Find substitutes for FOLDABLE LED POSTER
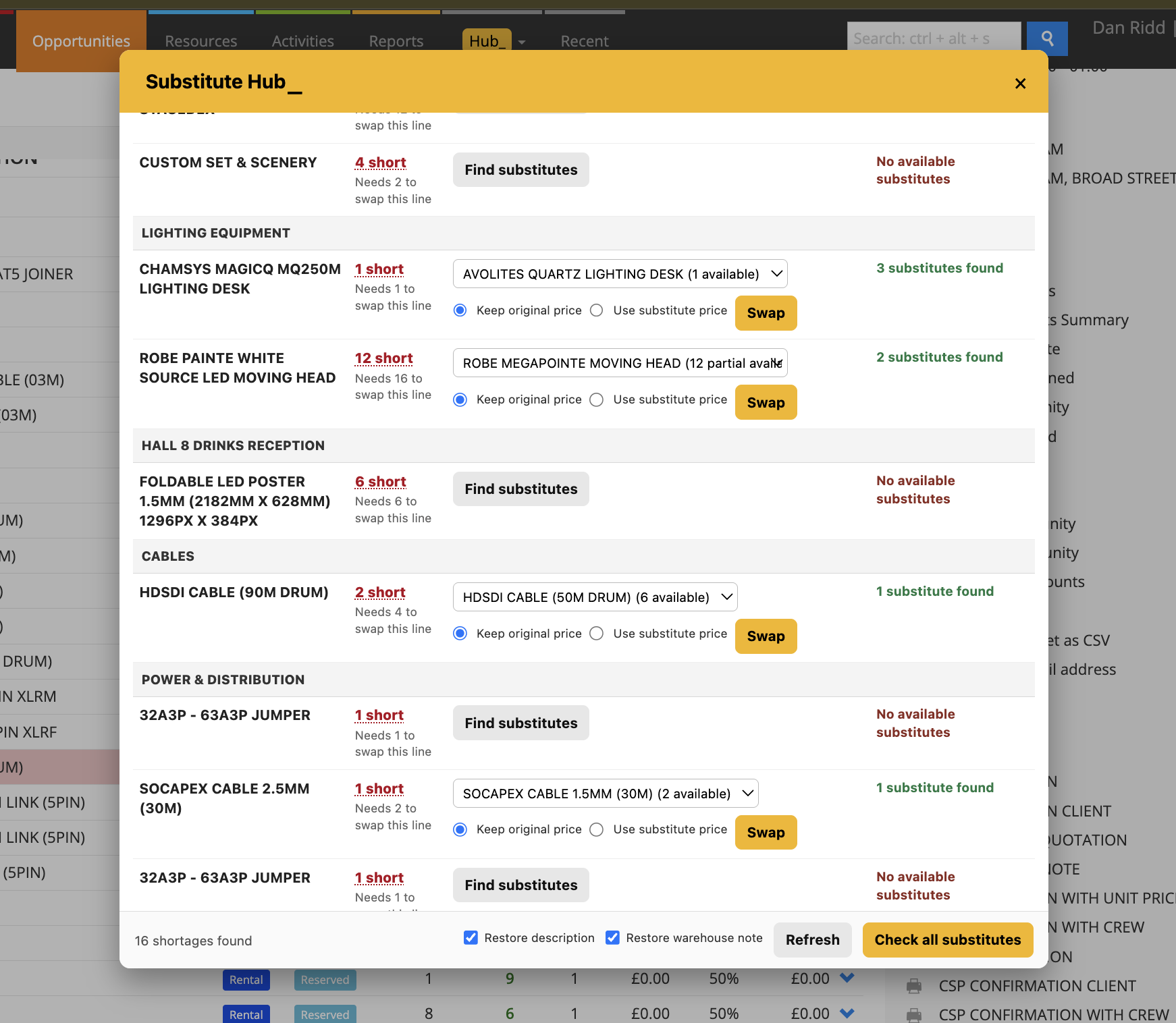Screen dimensions: 1176x1023 (521, 489)
